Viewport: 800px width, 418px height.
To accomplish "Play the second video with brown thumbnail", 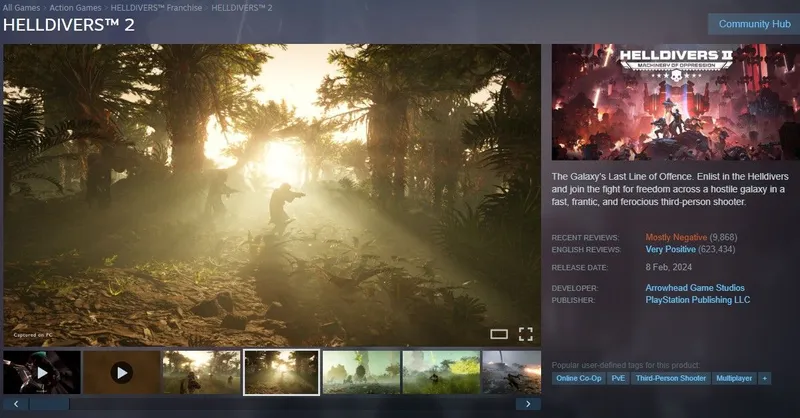I will [121, 373].
